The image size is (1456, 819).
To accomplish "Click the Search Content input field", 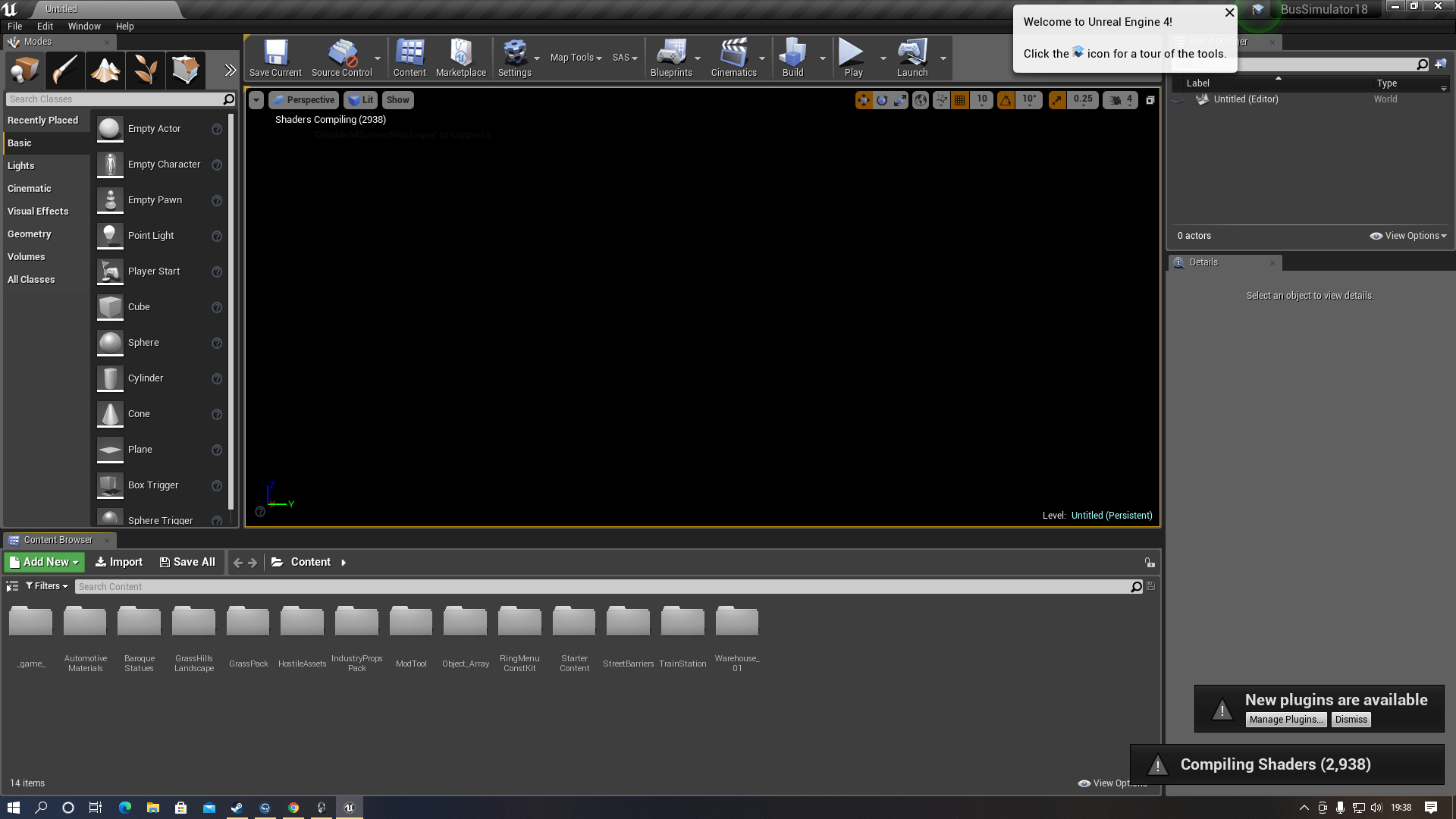I will [x=599, y=587].
